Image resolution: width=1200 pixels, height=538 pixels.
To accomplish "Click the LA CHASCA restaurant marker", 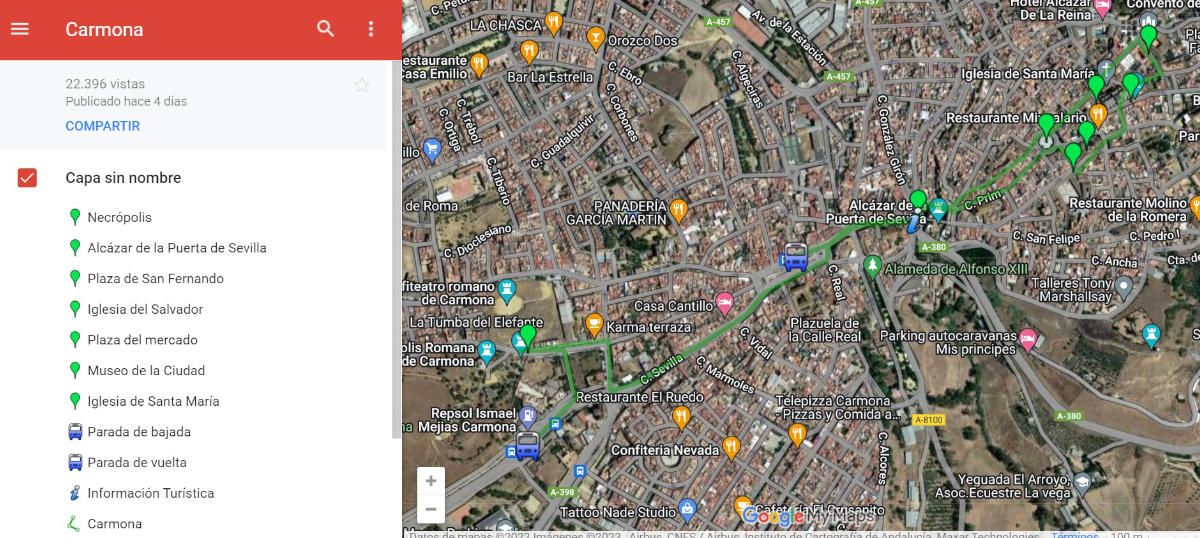I will [x=554, y=23].
